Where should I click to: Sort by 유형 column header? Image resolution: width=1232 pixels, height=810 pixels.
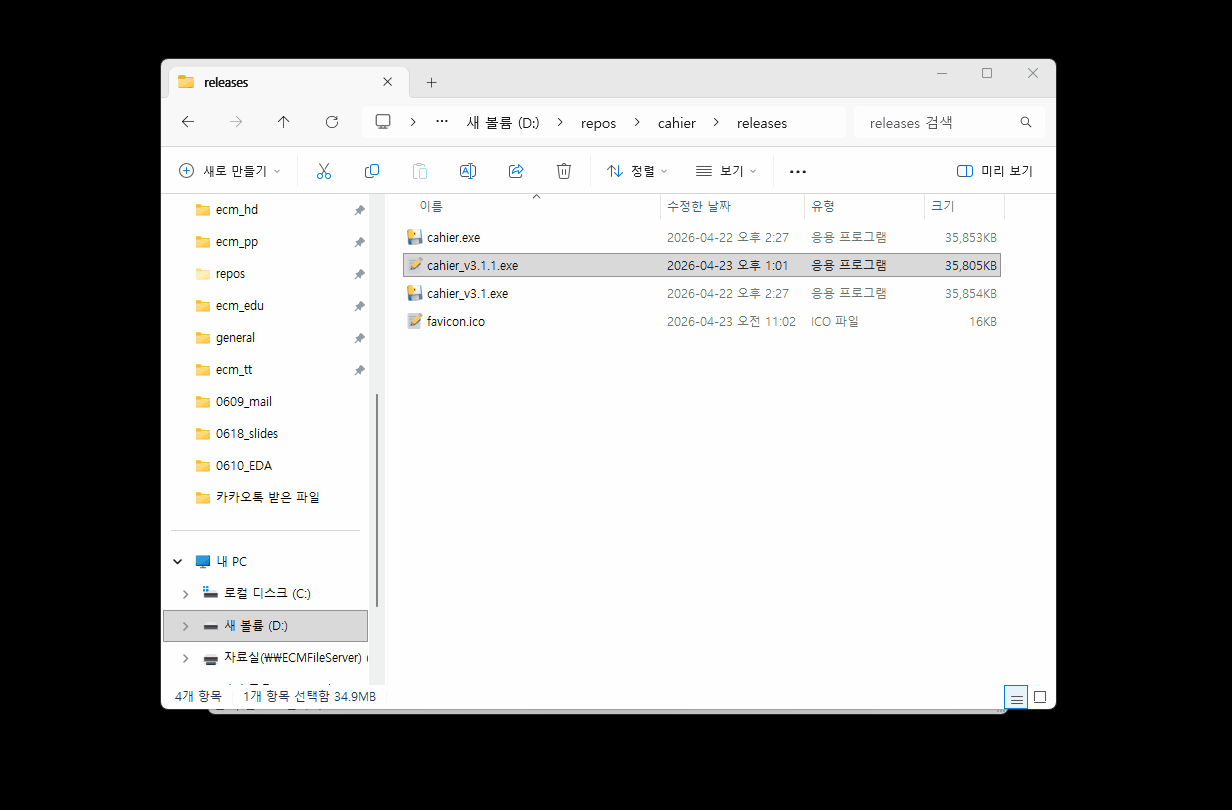pos(823,206)
